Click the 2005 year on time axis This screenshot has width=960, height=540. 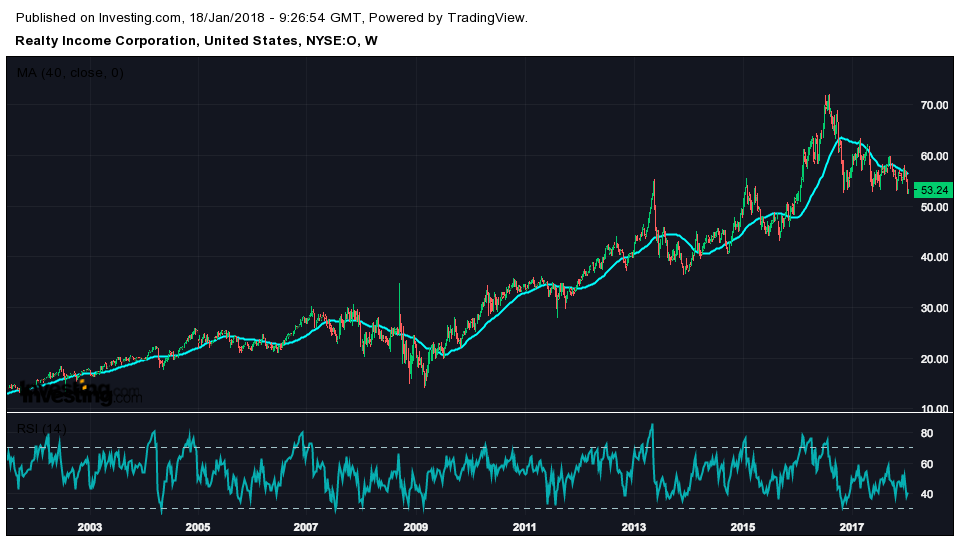click(198, 527)
